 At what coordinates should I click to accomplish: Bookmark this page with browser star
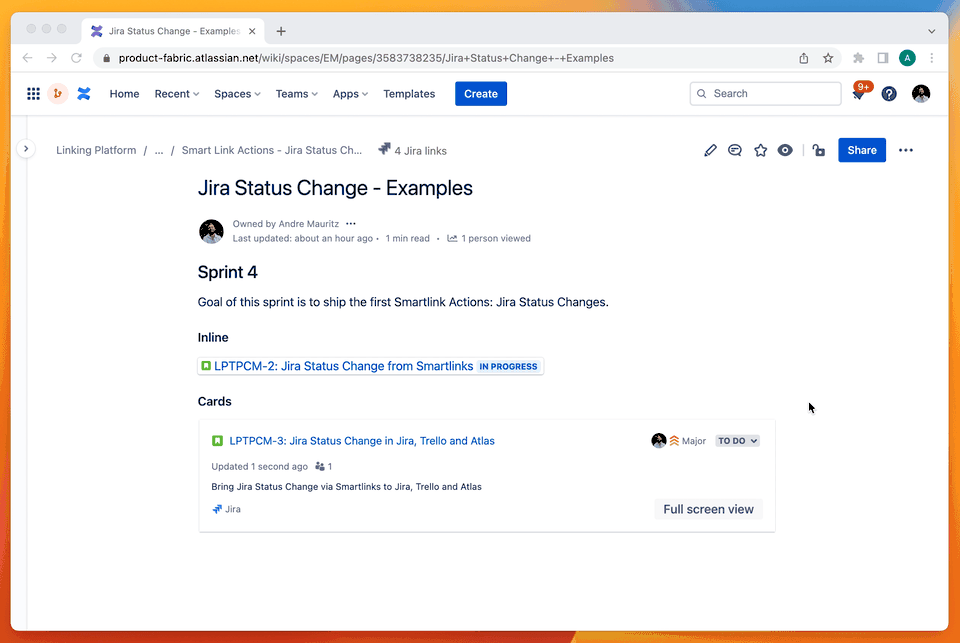pyautogui.click(x=828, y=58)
